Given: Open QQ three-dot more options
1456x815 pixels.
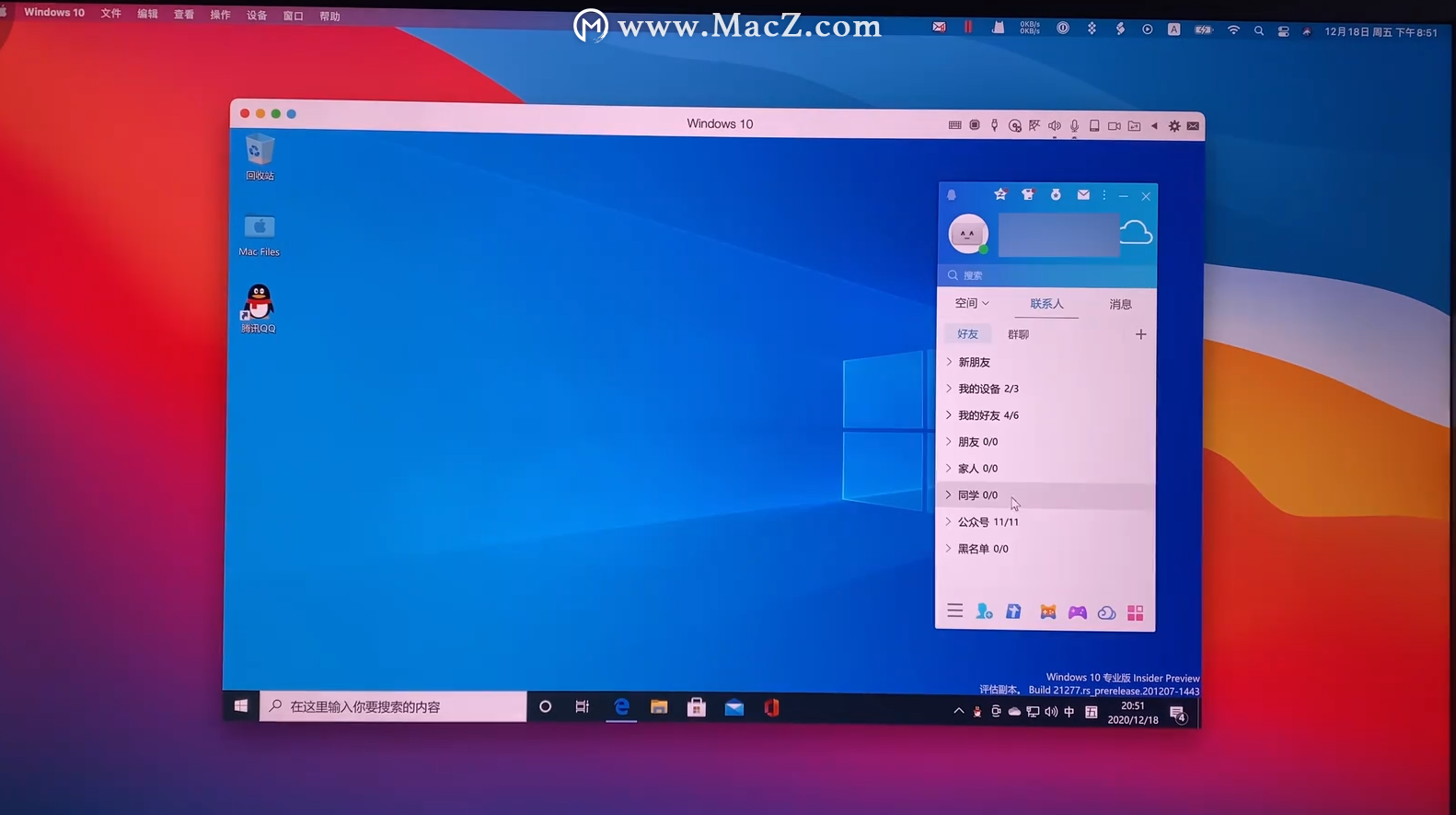Looking at the screenshot, I should [x=1104, y=195].
